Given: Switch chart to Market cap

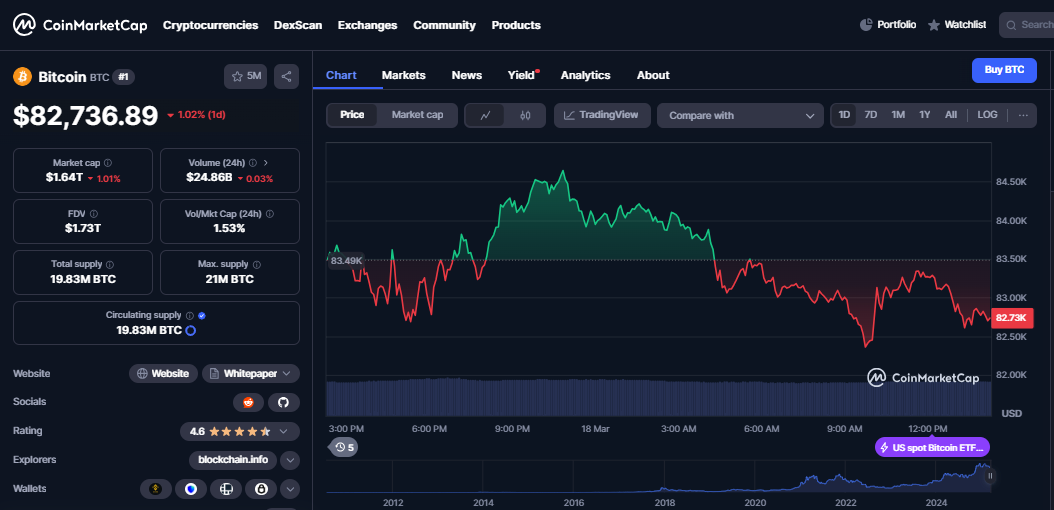Looking at the screenshot, I should pos(417,115).
